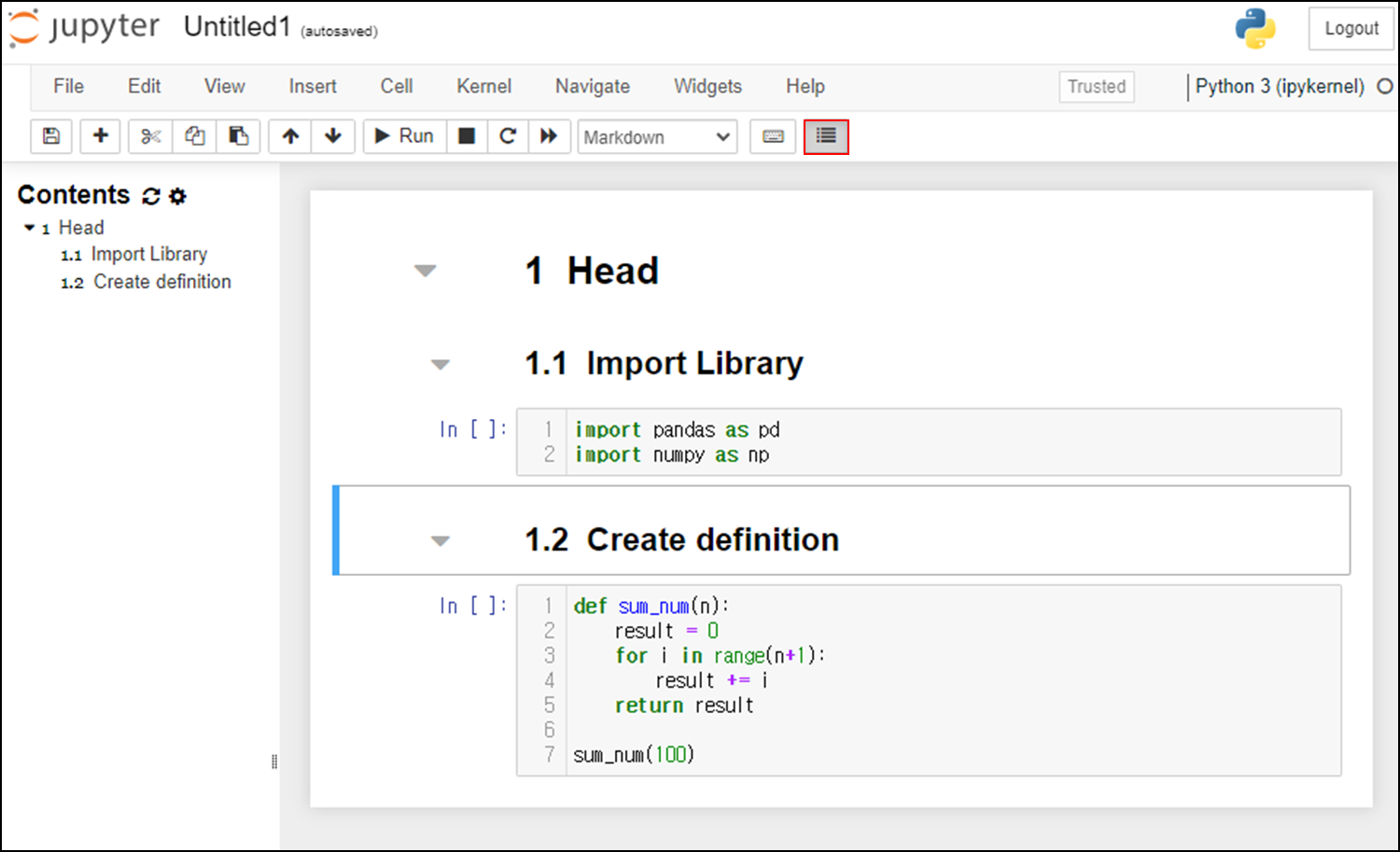Click the autosaved status text

(x=339, y=31)
